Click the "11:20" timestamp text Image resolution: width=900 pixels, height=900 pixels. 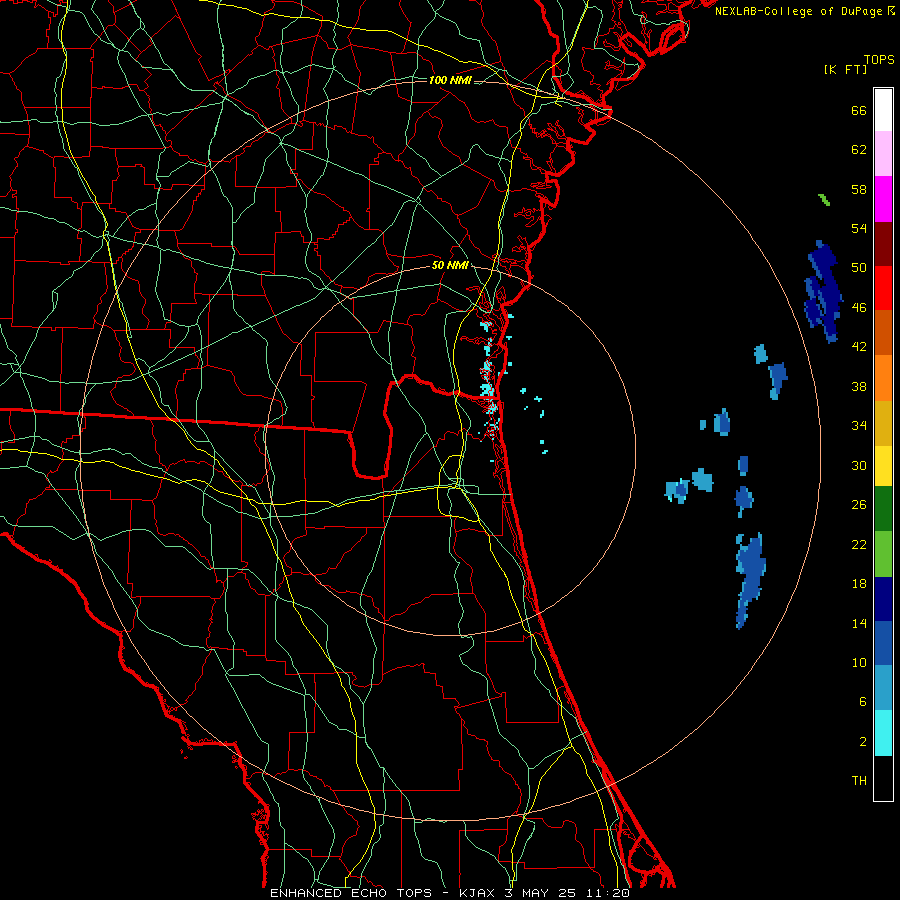tap(608, 893)
